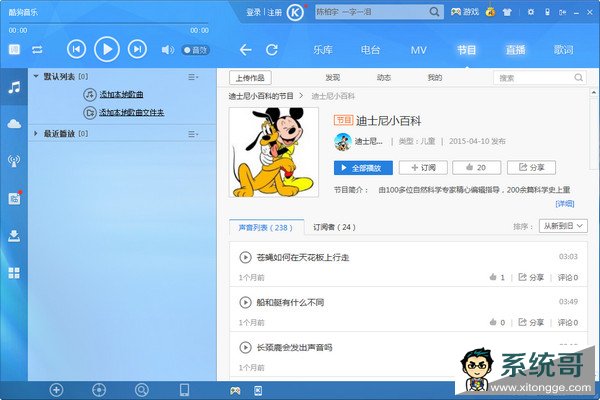
Task: Click the 登录 login link
Action: point(253,12)
